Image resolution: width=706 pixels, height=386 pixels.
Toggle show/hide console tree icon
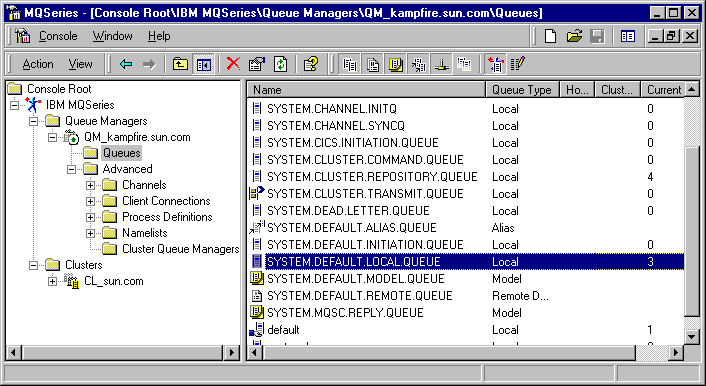tap(204, 64)
